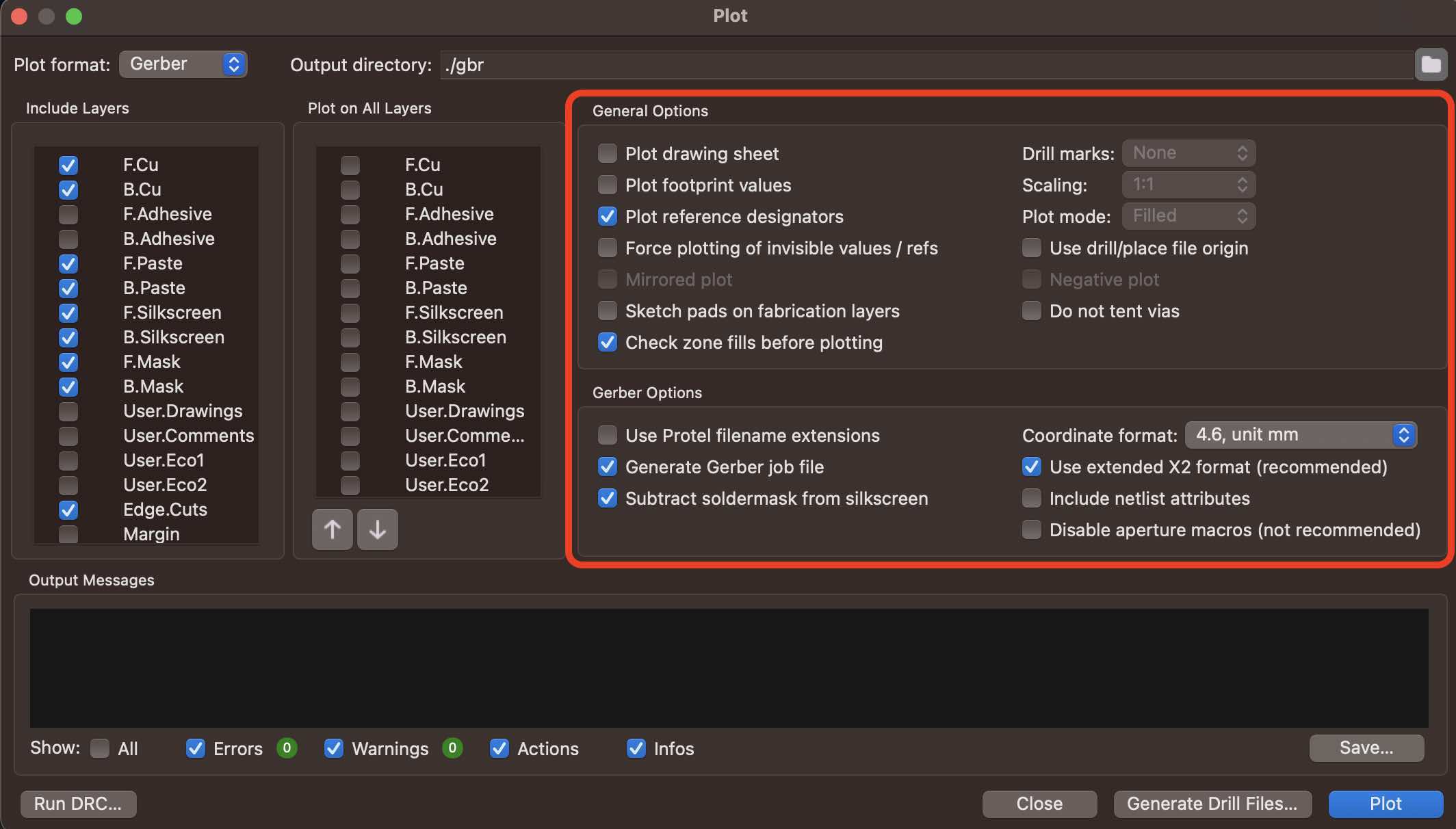This screenshot has height=829, width=1456.
Task: Enable User.Drawings in Include Layers
Action: pyautogui.click(x=68, y=411)
